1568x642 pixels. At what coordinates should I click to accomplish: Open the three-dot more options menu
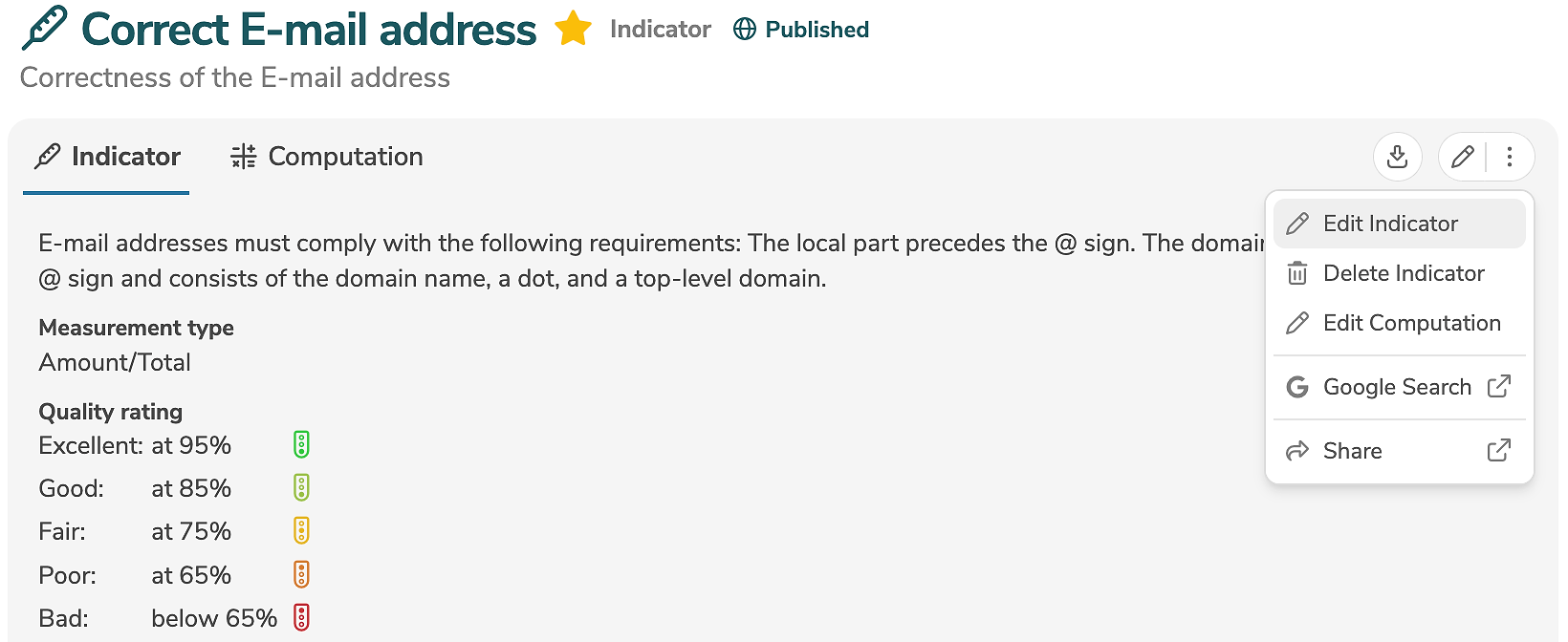1510,157
